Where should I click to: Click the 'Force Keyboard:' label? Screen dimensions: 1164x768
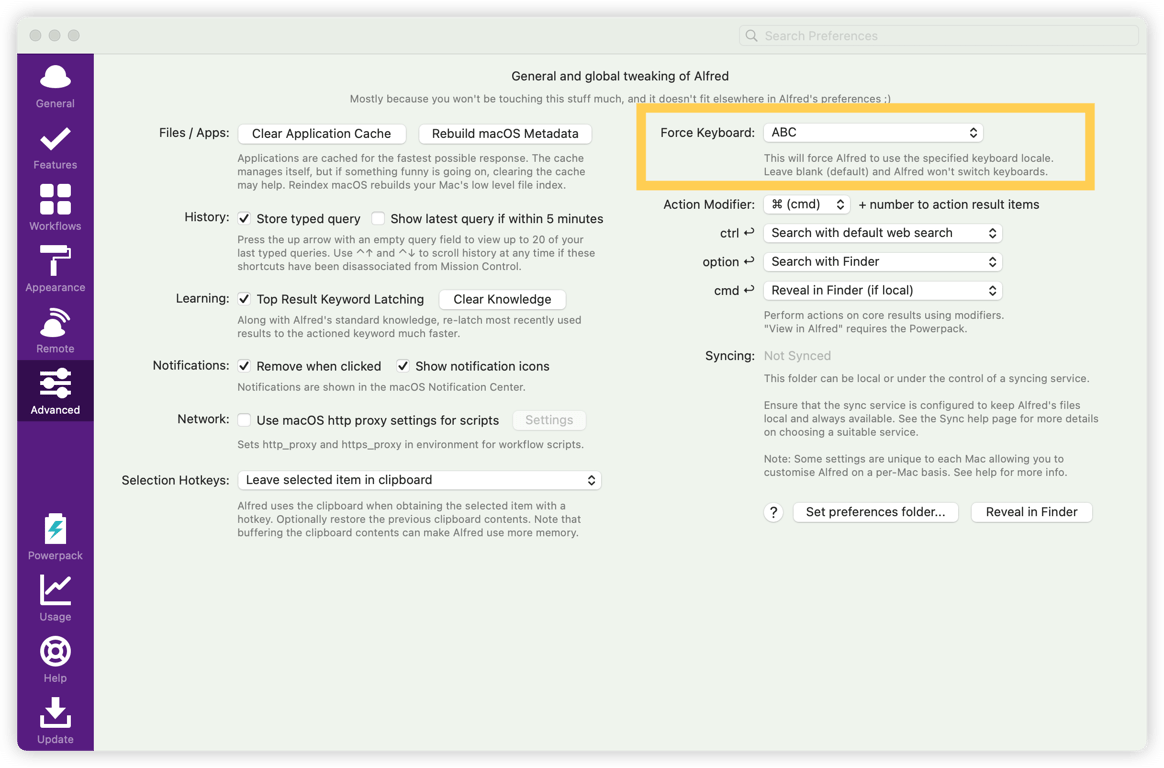pos(707,133)
